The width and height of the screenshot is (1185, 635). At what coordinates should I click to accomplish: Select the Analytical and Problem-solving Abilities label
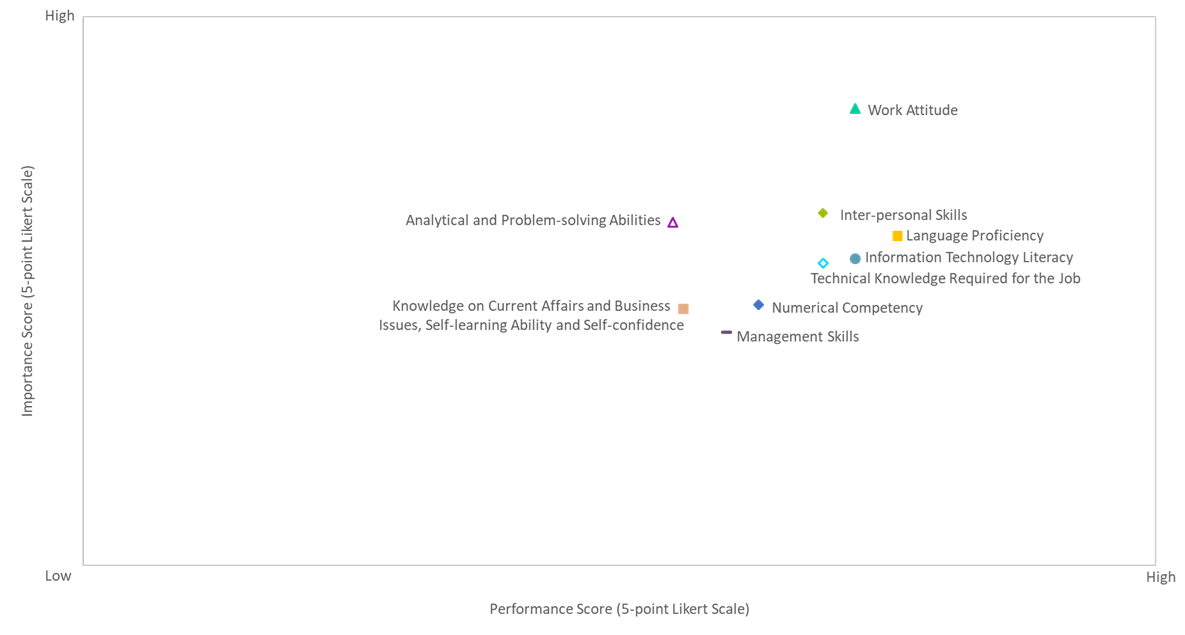click(x=533, y=220)
